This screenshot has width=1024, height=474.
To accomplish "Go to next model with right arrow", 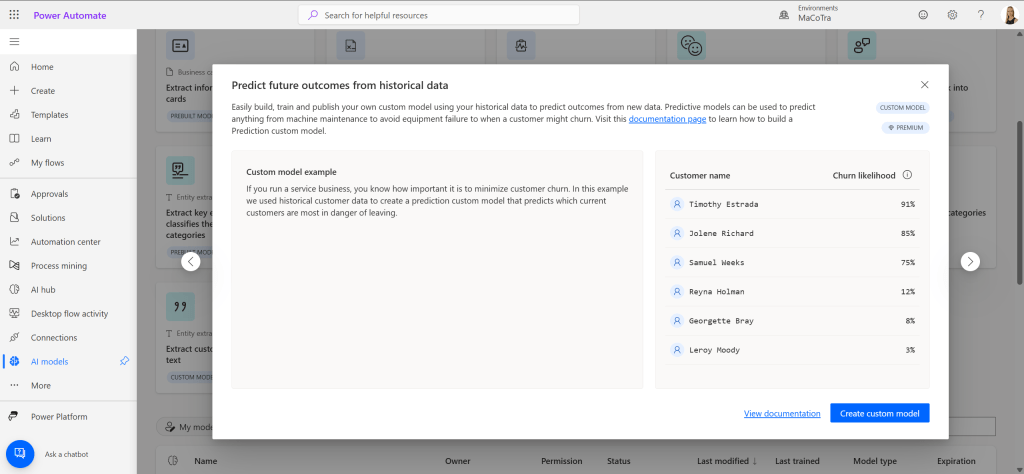I will (970, 261).
